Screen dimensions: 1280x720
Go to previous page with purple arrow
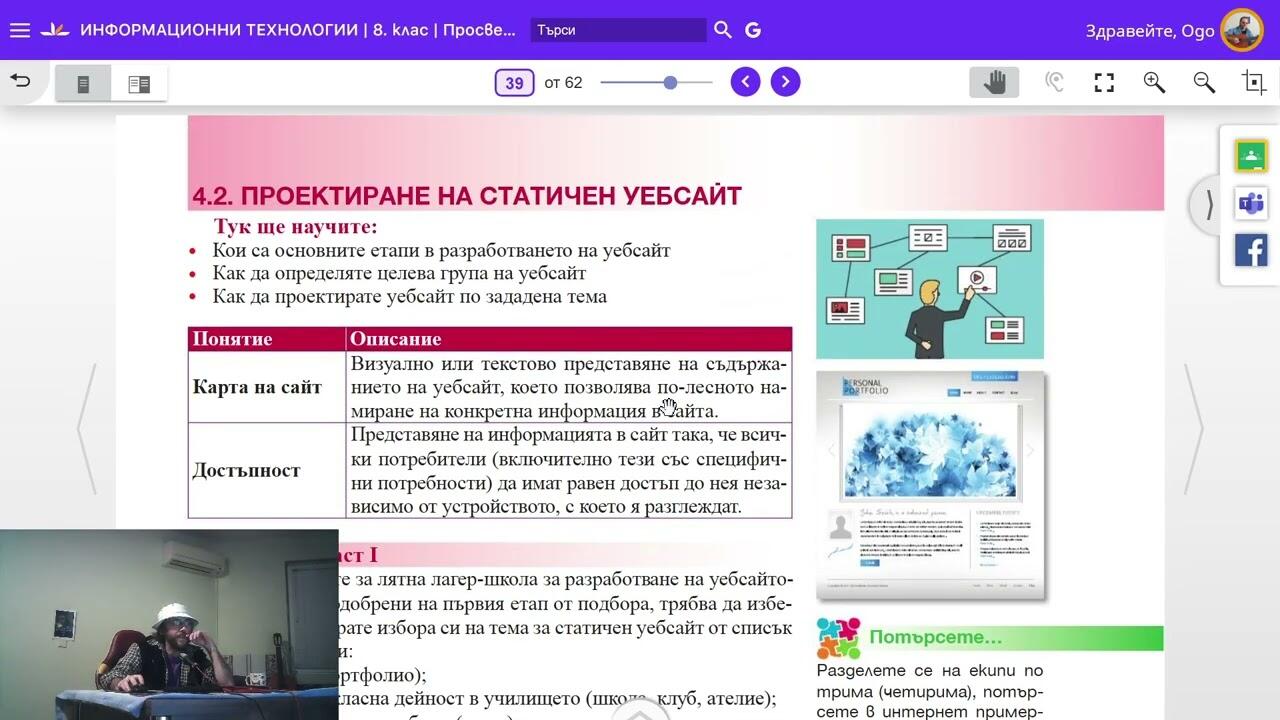coord(745,82)
